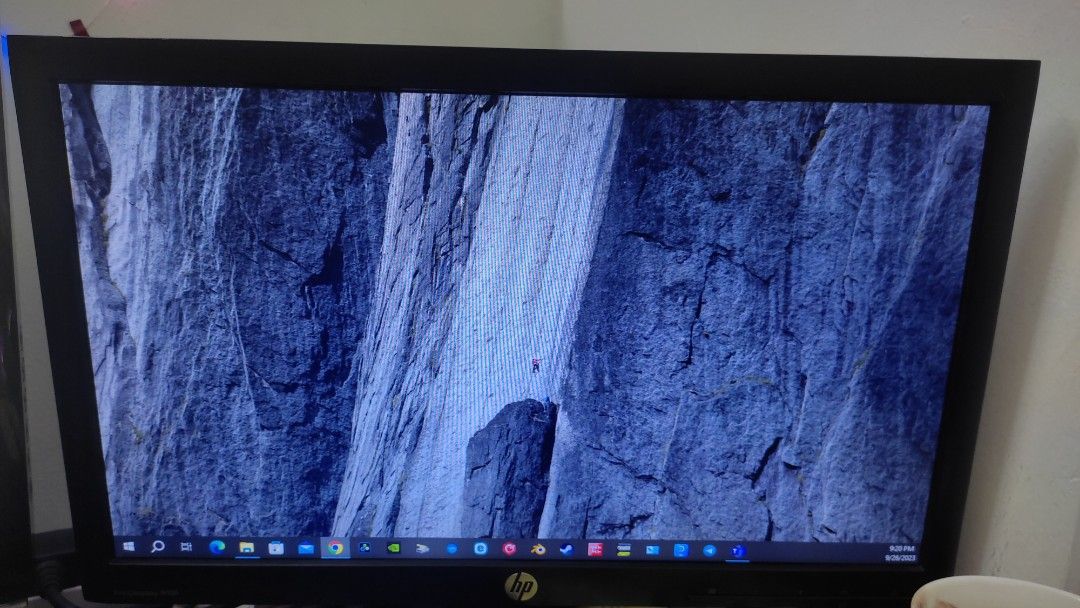
Task: Click the light blue circular 'e' icon
Action: point(480,549)
